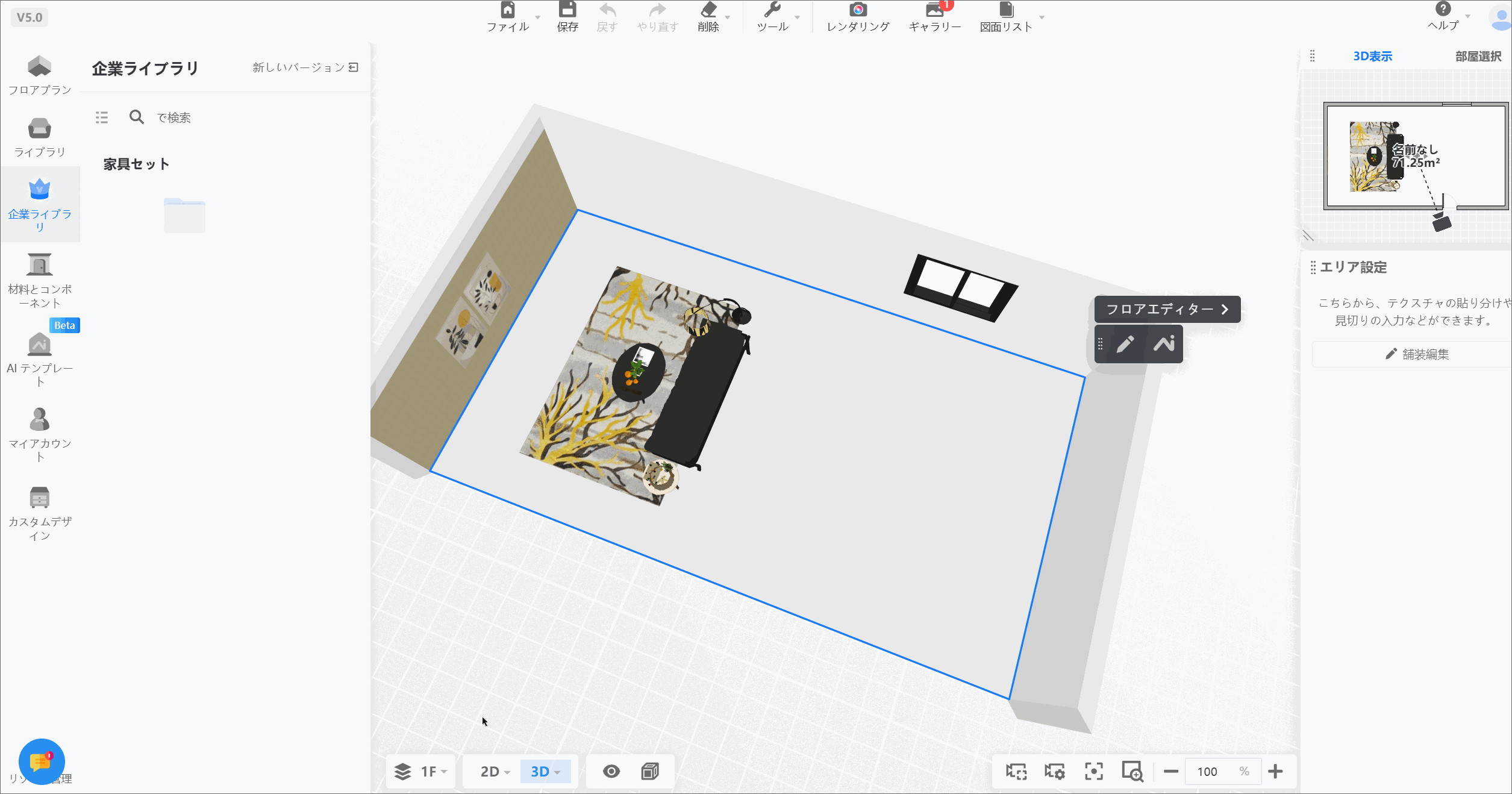Zoom out with the minus button
Viewport: 1512px width, 794px height.
[x=1170, y=771]
